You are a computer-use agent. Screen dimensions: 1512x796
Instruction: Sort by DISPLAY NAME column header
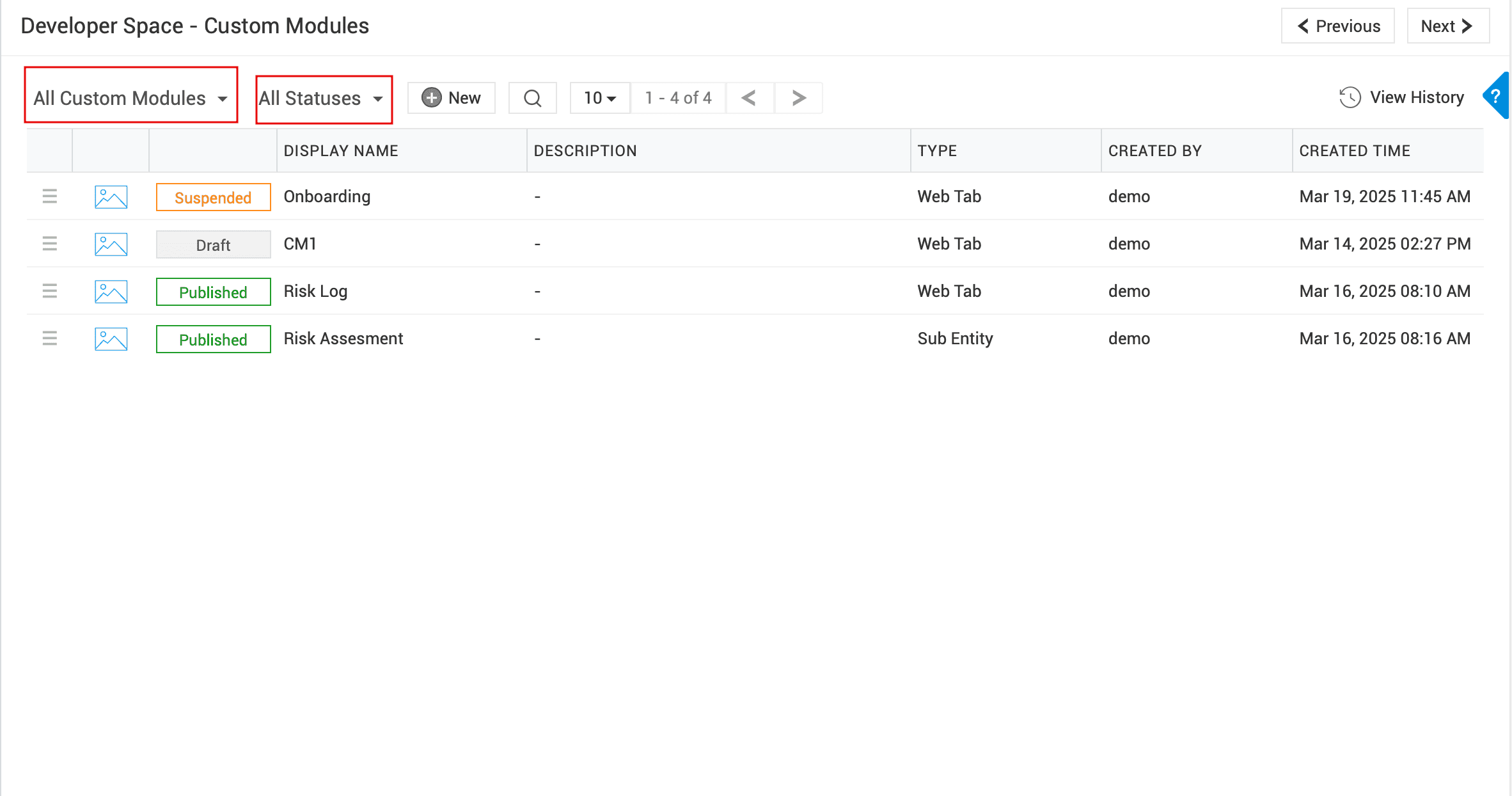[341, 151]
